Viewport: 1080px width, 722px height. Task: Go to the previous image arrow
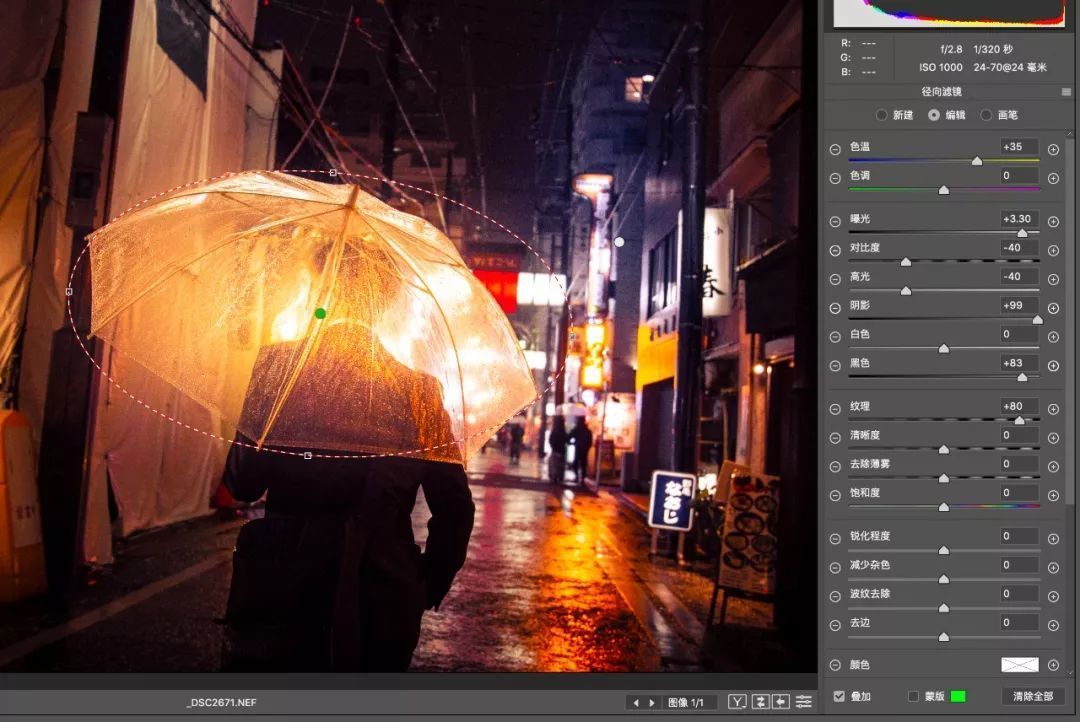pos(636,703)
